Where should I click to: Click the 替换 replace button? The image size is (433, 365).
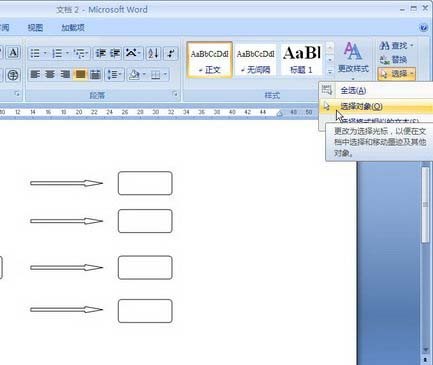tap(393, 60)
